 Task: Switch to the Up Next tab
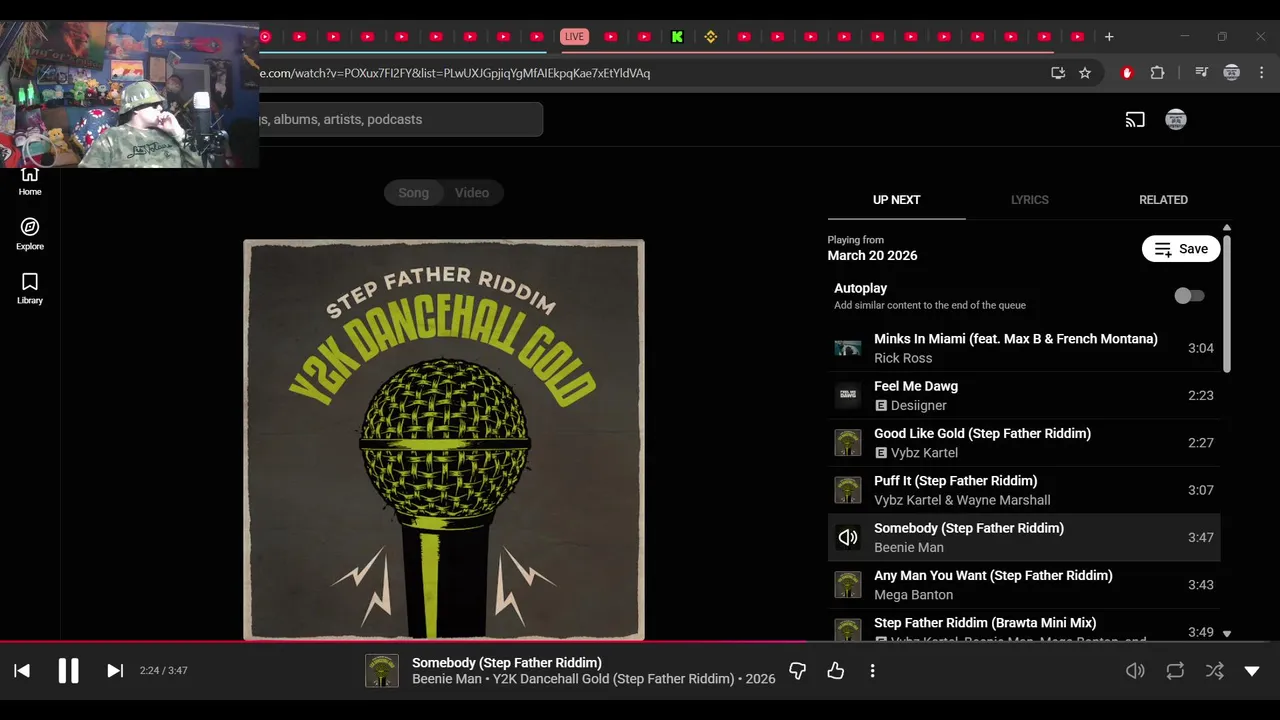(x=896, y=200)
